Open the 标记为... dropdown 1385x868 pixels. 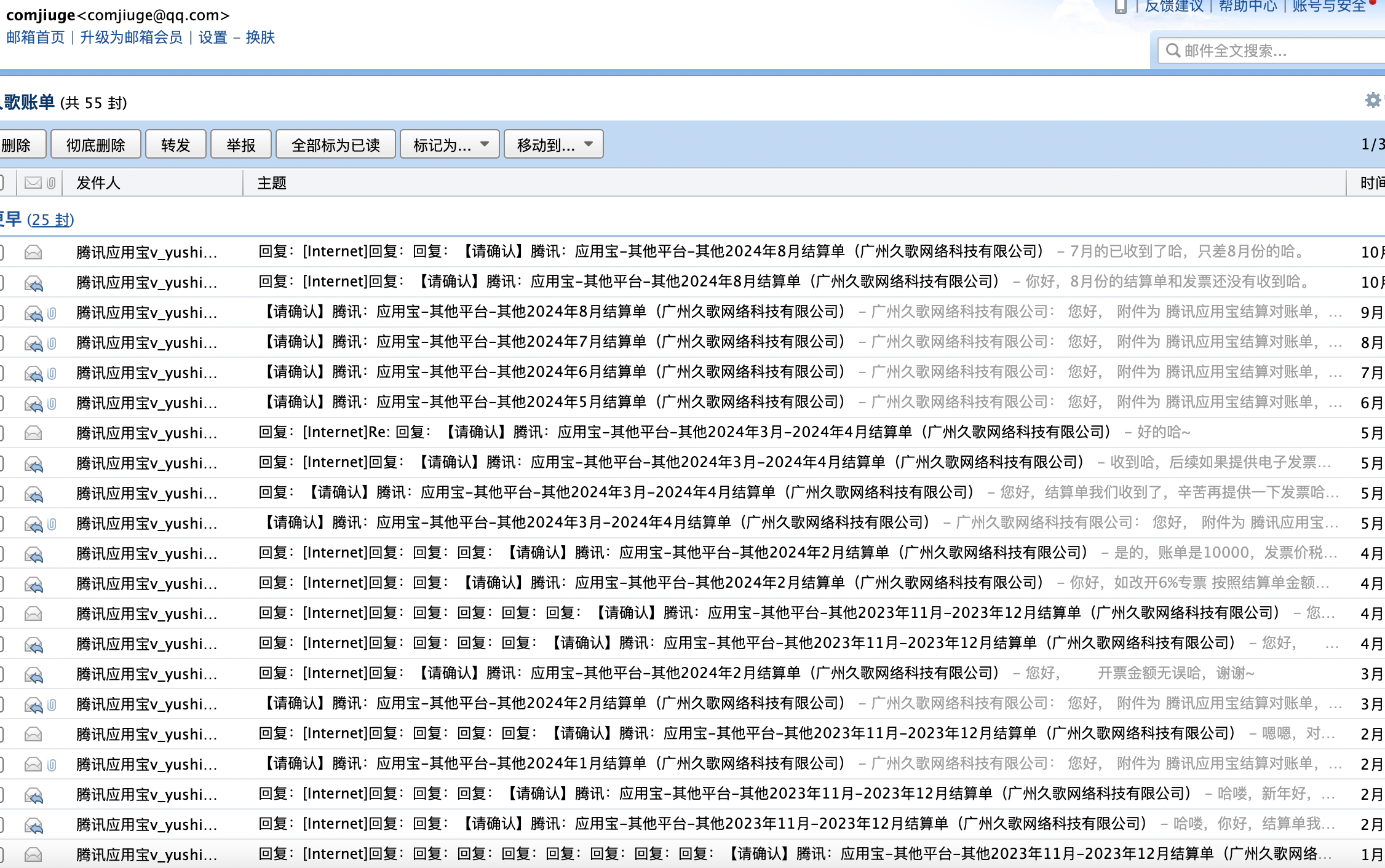click(x=450, y=144)
